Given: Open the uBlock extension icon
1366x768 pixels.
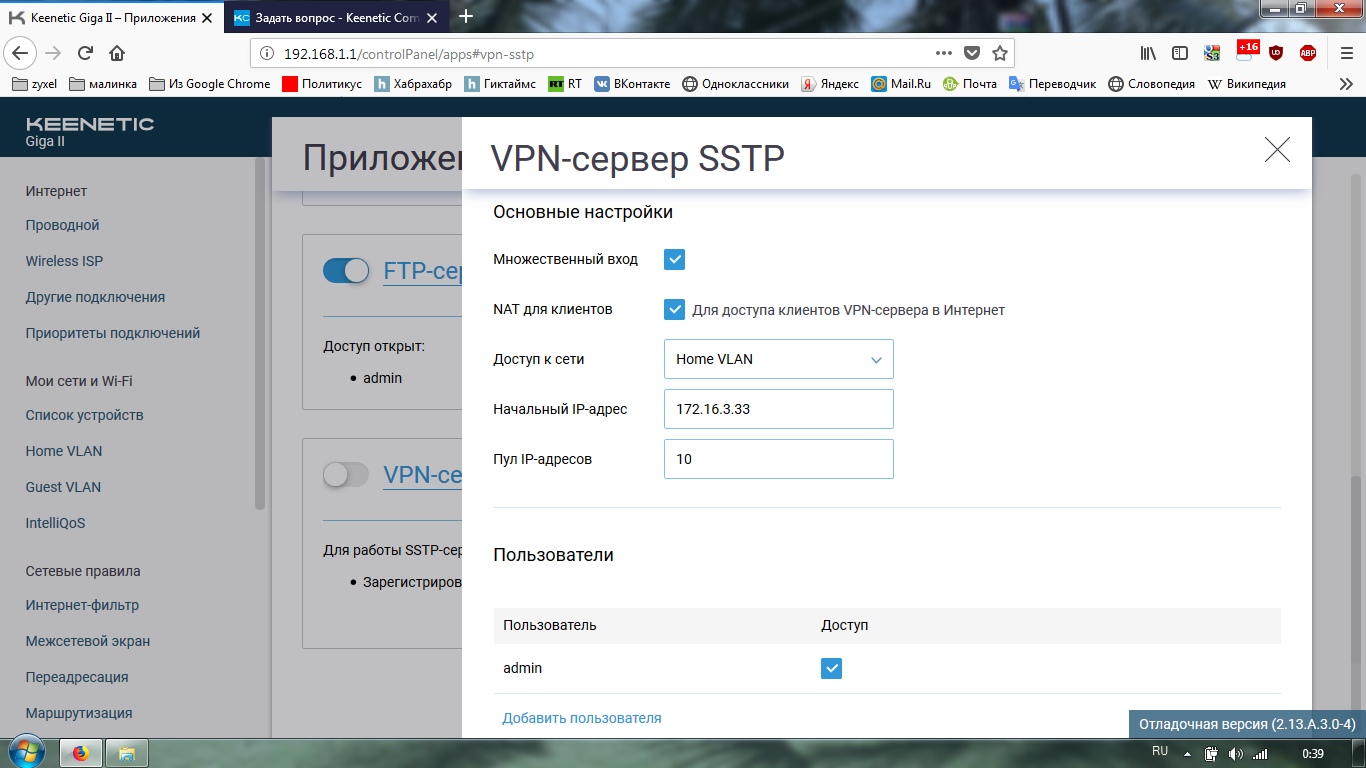Looking at the screenshot, I should (1276, 53).
